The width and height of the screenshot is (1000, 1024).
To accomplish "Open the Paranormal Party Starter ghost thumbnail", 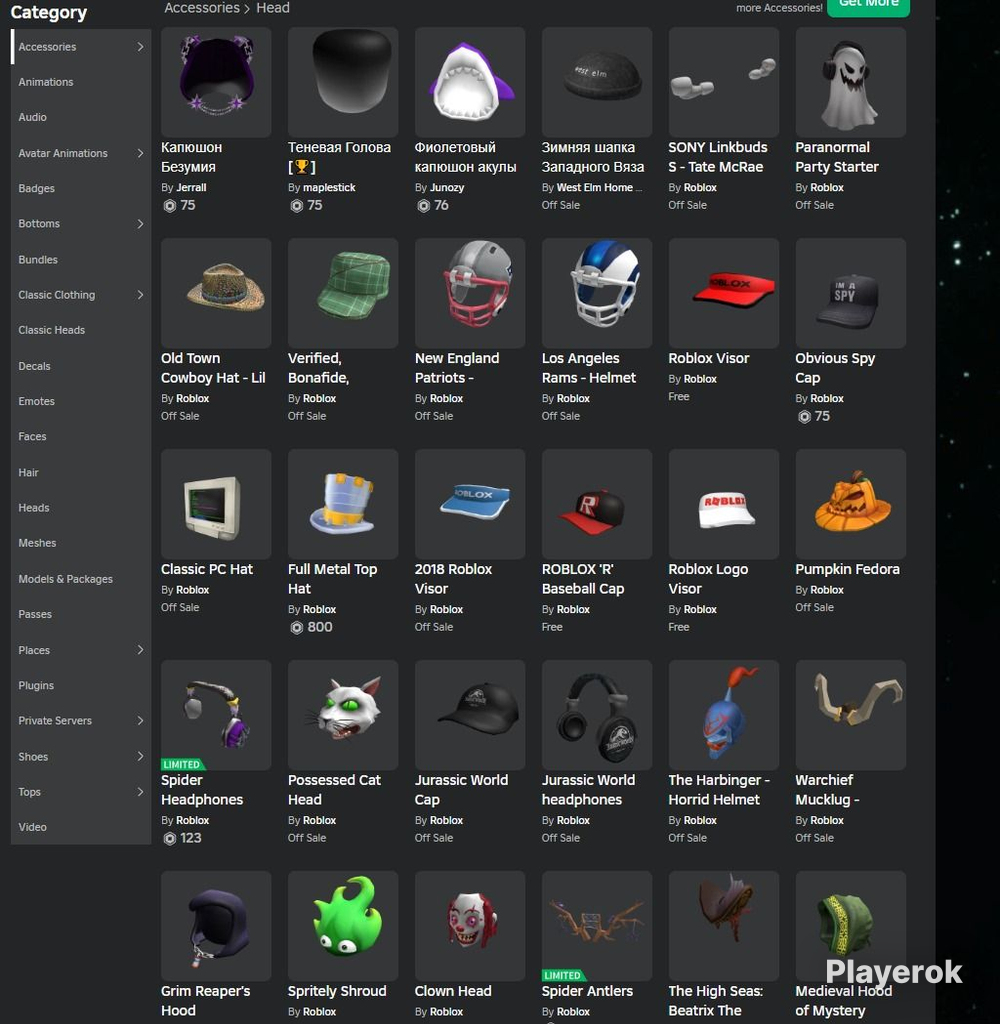I will 850,82.
